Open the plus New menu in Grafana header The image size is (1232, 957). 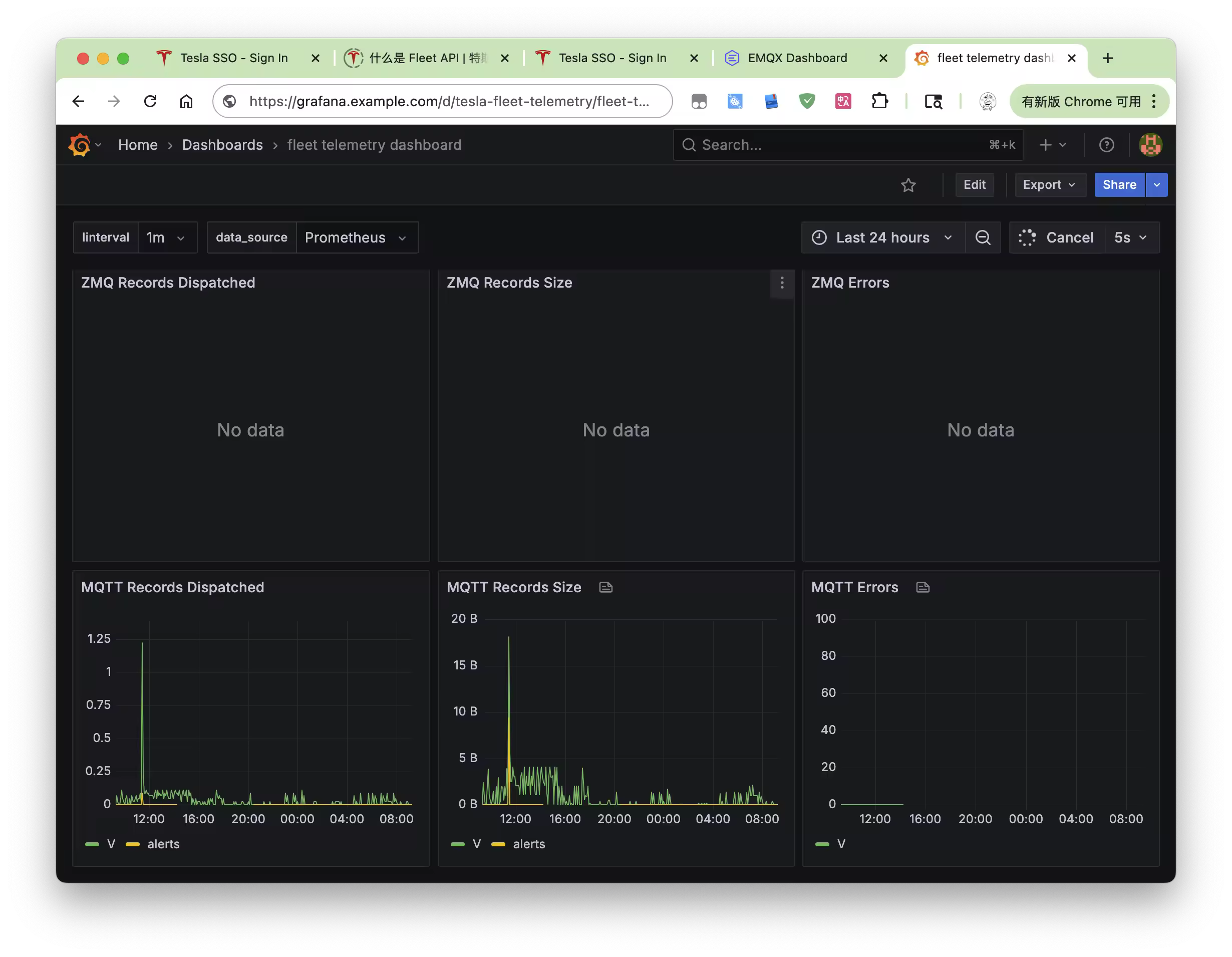[x=1053, y=145]
